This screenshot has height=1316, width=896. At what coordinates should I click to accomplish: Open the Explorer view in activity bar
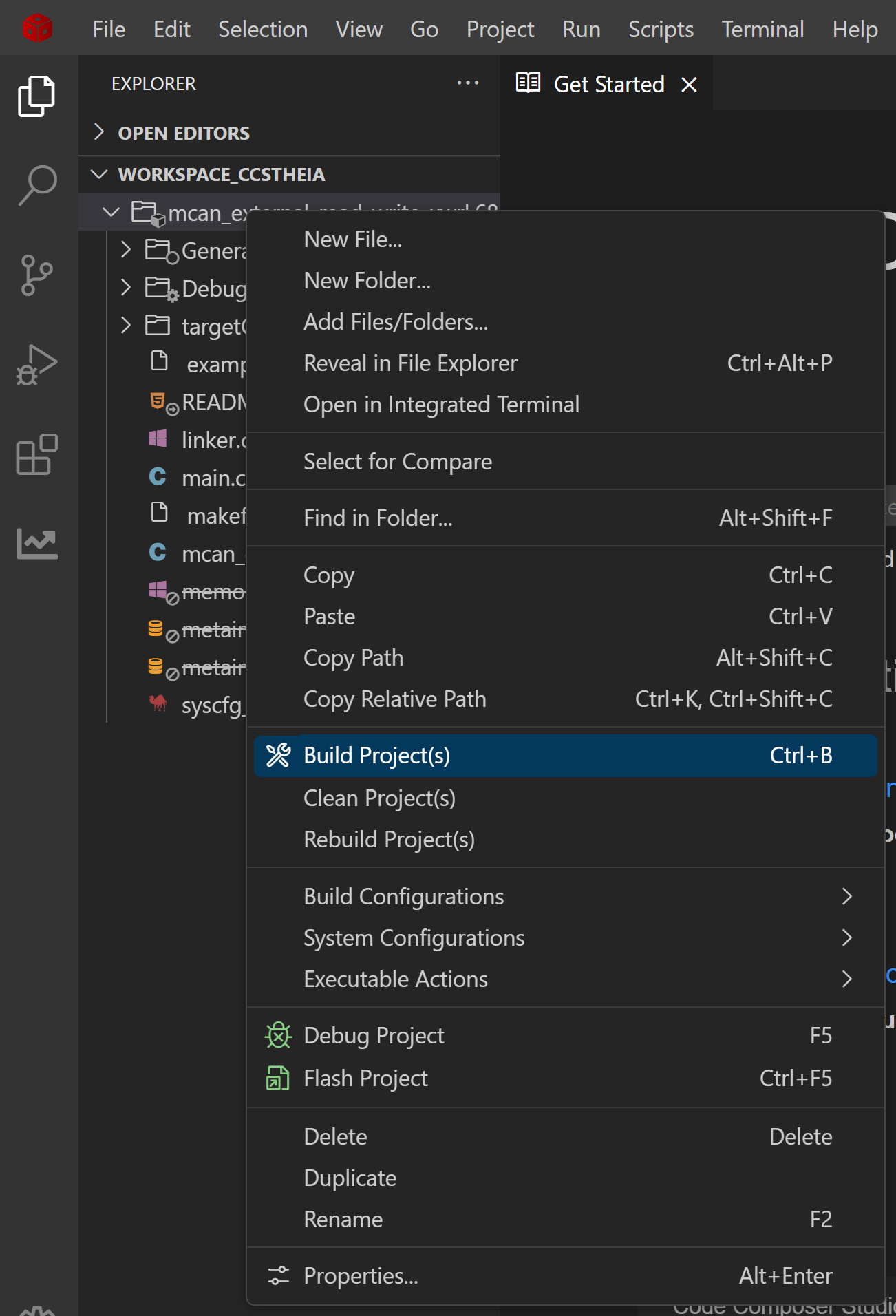37,96
